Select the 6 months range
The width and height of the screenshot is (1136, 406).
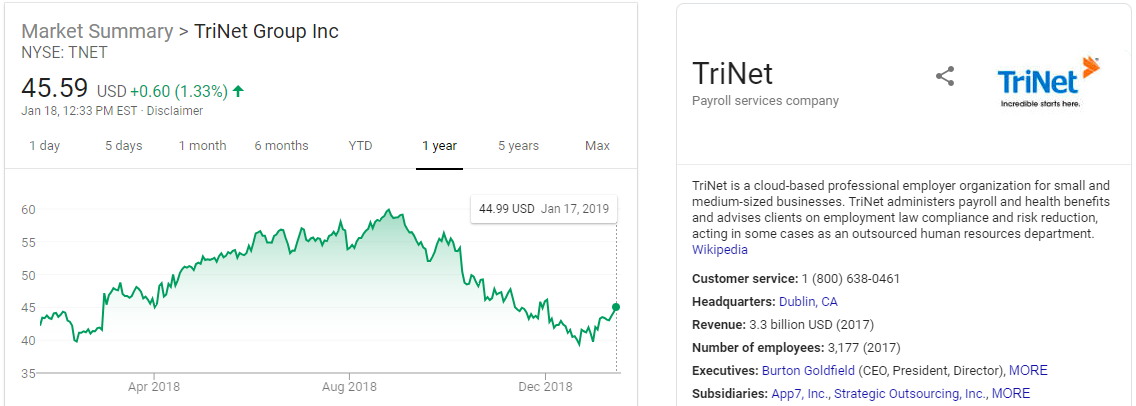click(x=281, y=146)
